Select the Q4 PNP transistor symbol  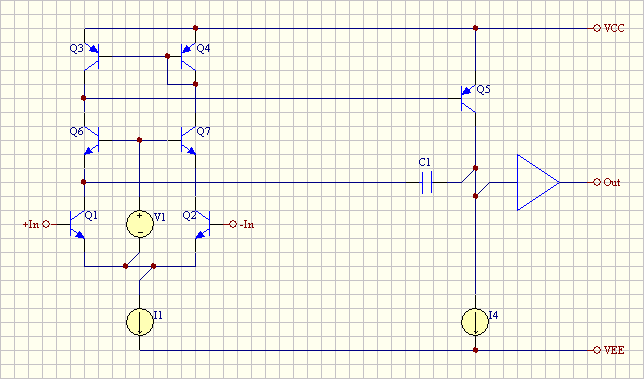[x=188, y=56]
